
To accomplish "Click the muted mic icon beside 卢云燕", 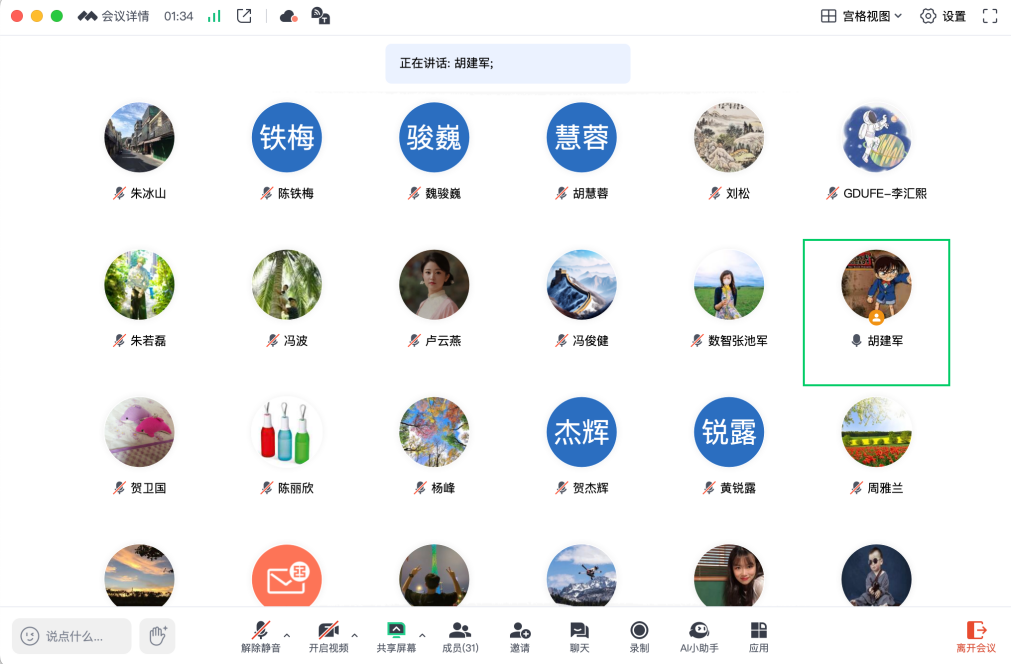I will (x=414, y=340).
